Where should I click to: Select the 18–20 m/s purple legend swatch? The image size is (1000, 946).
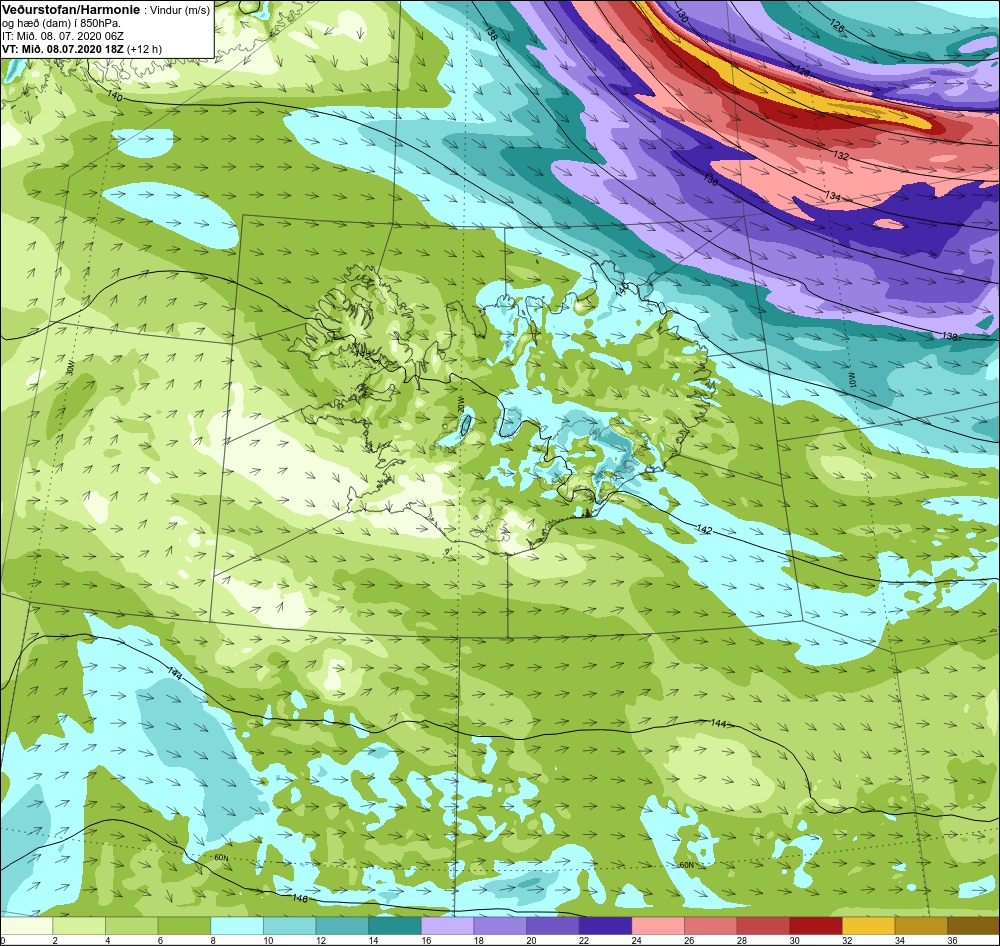coord(500,926)
